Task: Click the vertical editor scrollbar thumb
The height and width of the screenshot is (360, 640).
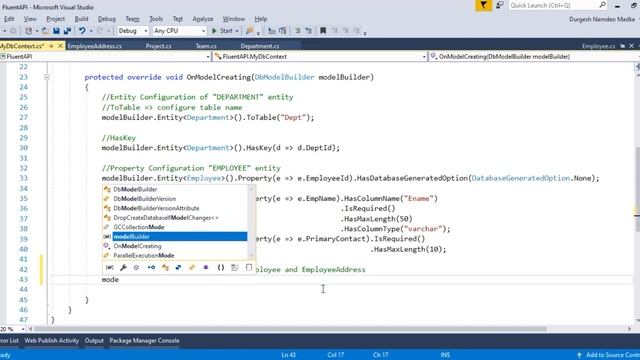Action: point(637,190)
